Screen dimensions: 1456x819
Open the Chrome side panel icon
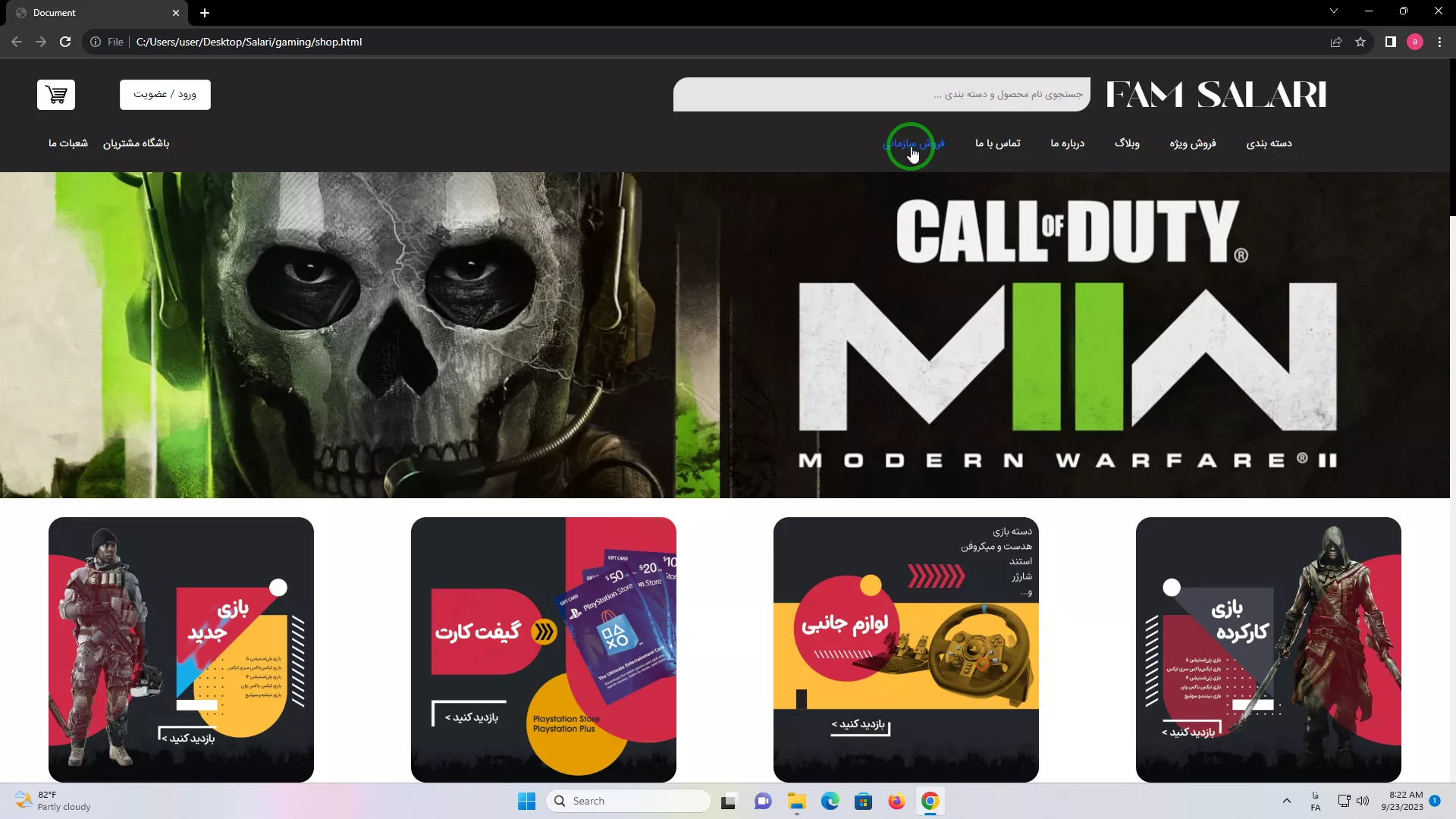tap(1390, 42)
